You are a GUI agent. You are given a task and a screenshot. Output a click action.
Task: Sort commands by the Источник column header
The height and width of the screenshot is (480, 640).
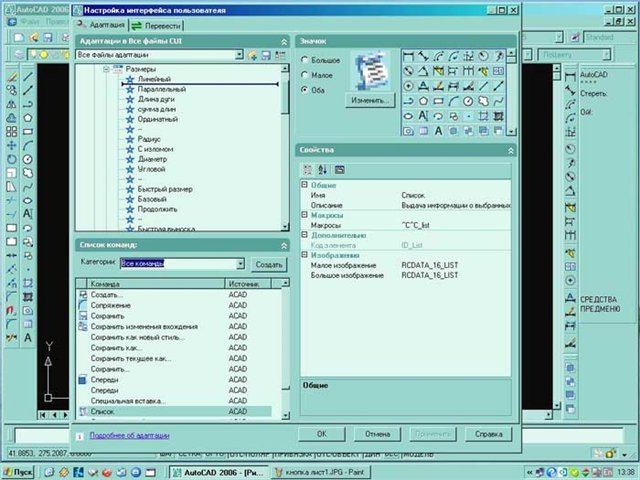(248, 283)
